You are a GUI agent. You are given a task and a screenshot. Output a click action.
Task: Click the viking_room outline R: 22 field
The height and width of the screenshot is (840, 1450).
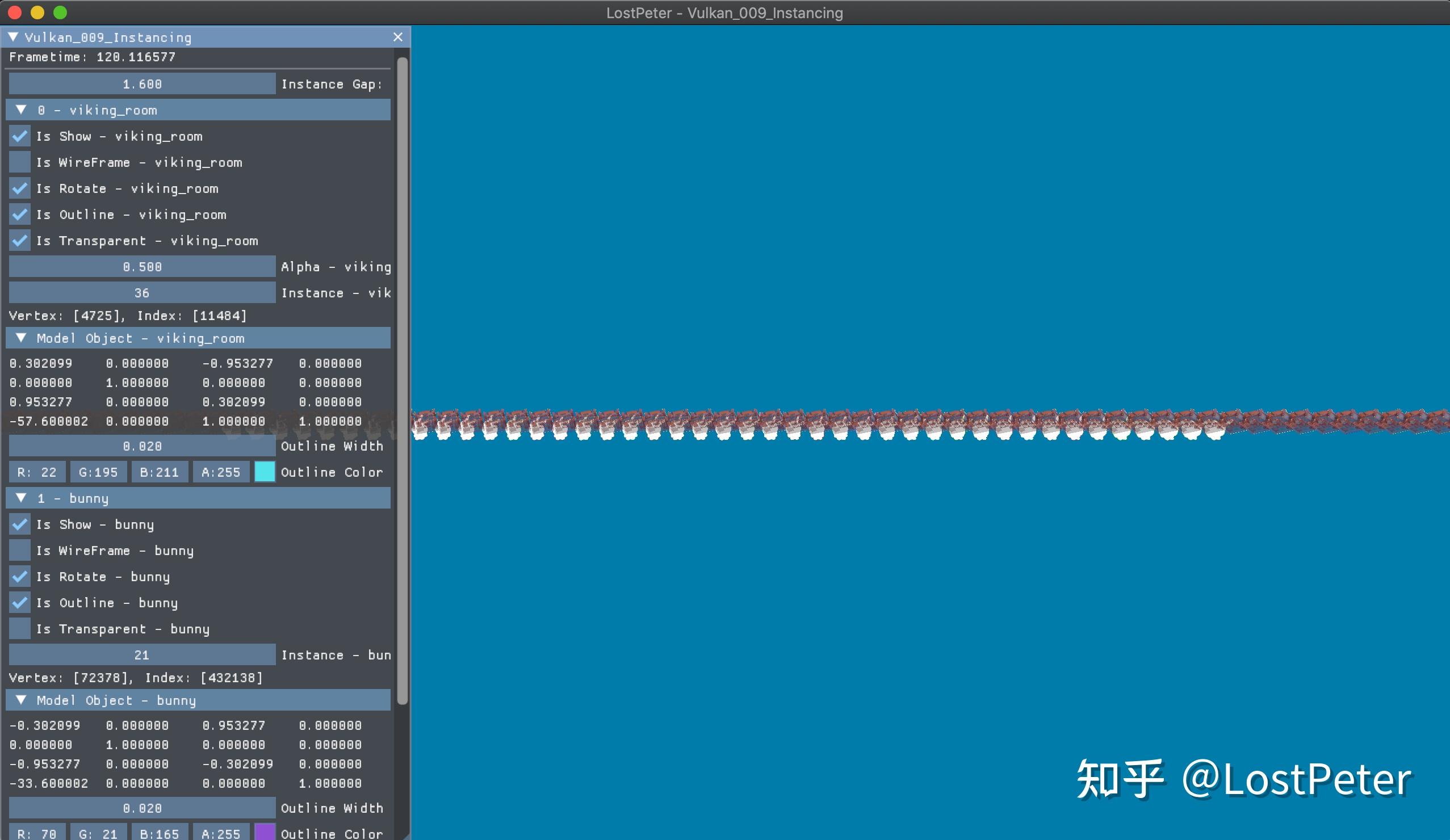(37, 472)
